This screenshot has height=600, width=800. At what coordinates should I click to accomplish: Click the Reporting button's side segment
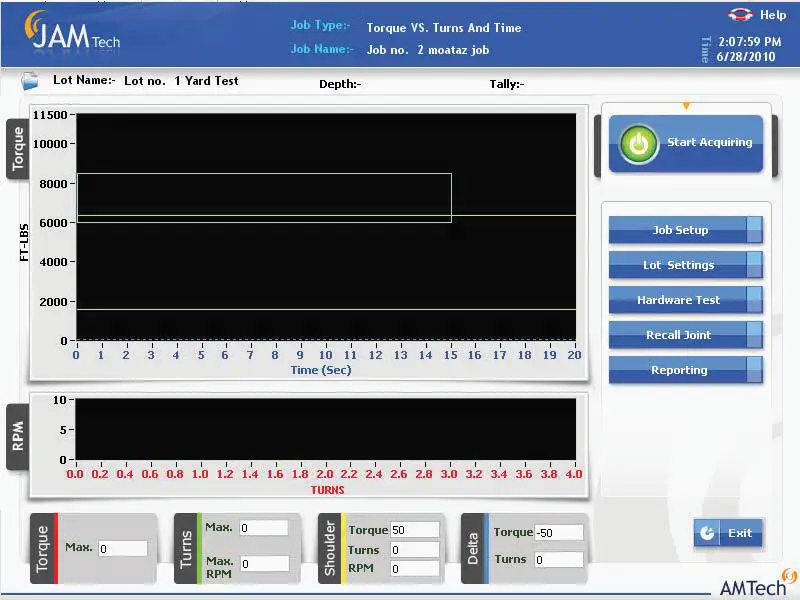pyautogui.click(x=754, y=370)
